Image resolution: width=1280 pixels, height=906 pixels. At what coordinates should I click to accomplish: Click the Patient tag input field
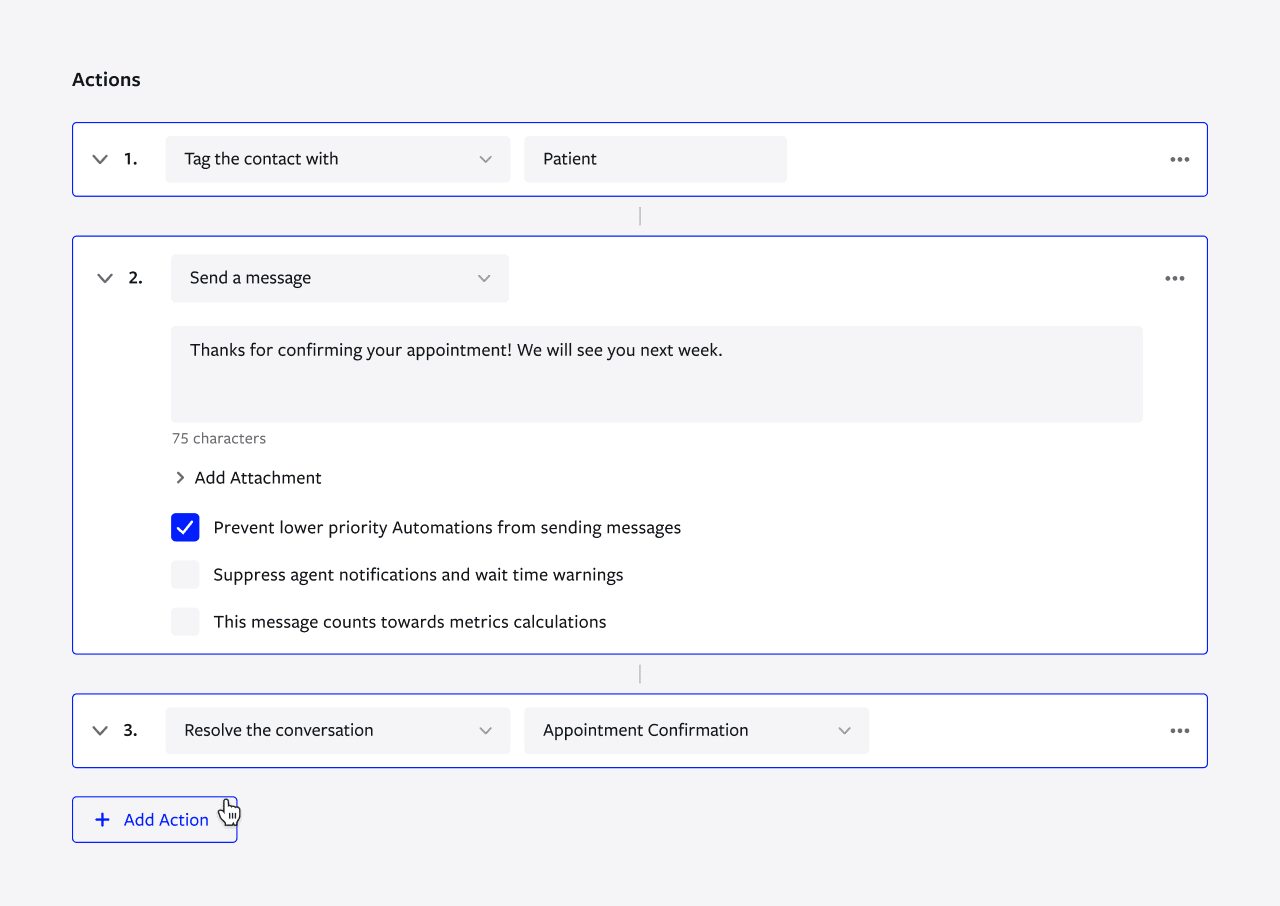[x=655, y=159]
